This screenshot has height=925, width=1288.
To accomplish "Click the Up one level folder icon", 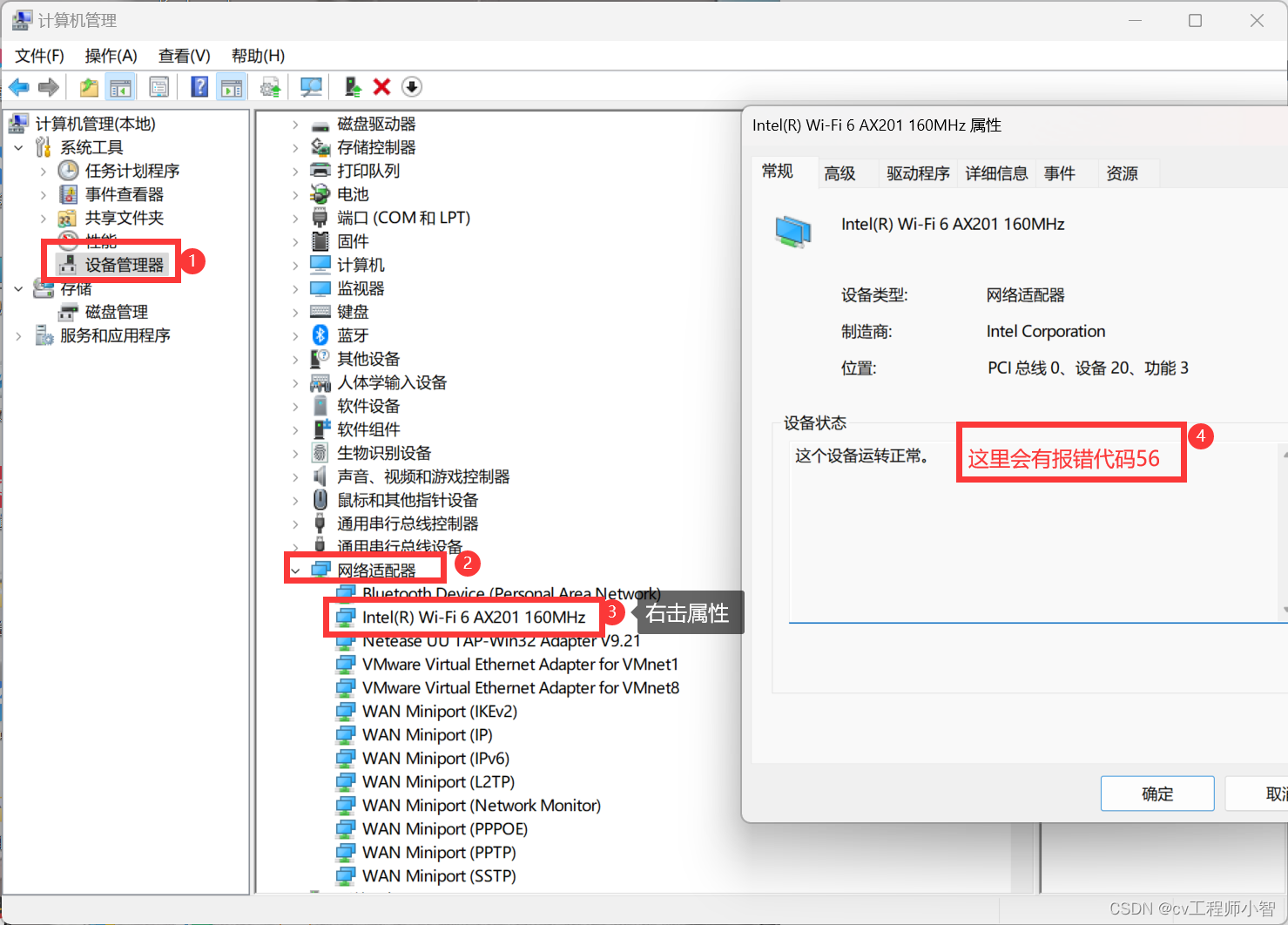I will (x=89, y=87).
